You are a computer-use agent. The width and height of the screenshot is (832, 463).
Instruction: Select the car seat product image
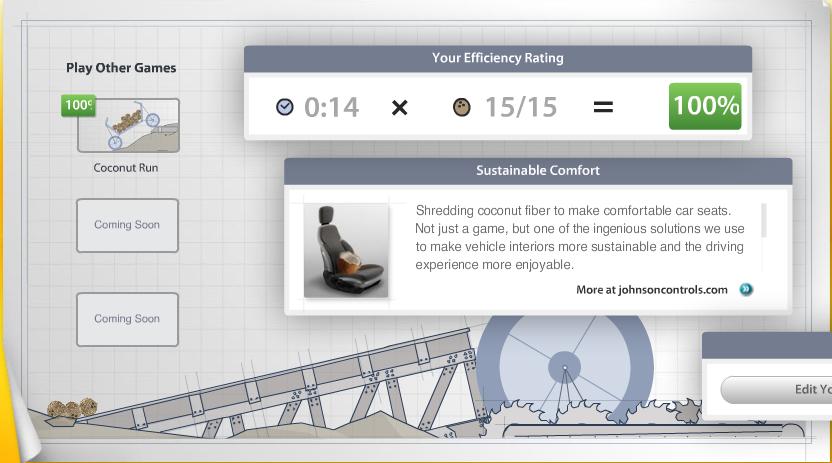(346, 250)
